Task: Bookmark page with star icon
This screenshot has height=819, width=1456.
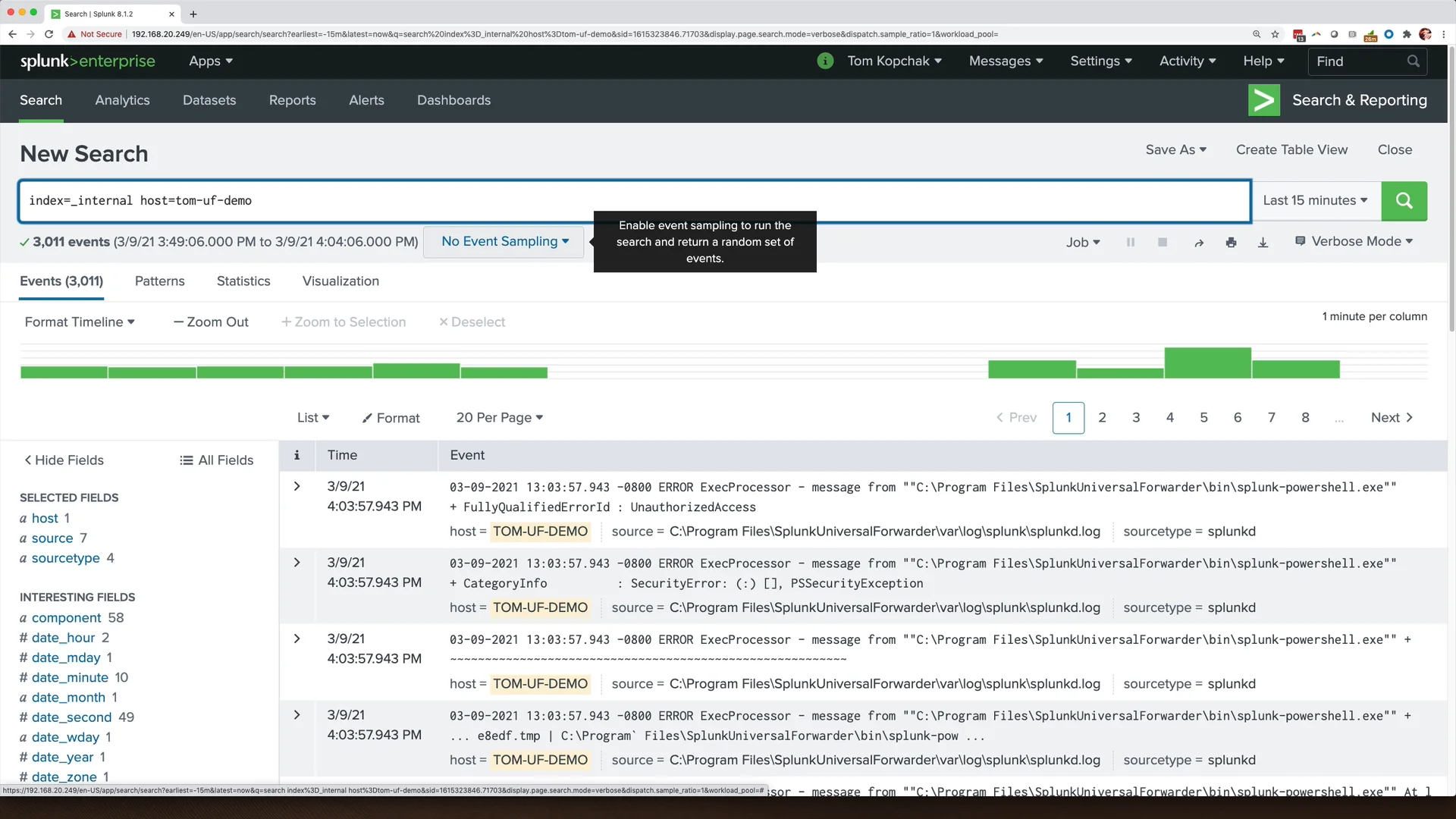Action: click(1276, 34)
